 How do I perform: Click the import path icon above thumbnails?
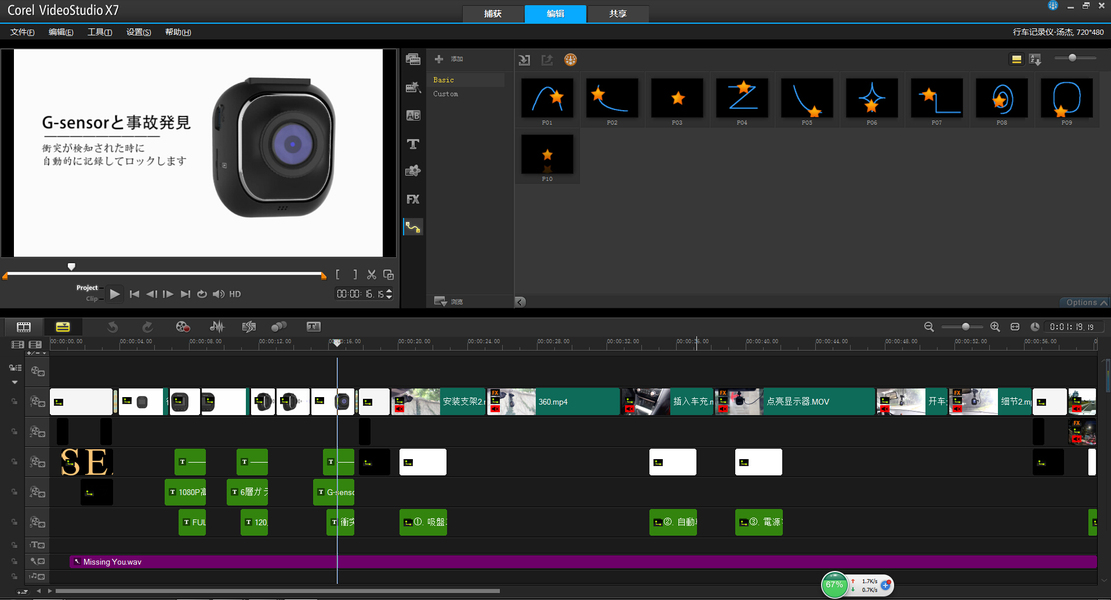tap(524, 60)
